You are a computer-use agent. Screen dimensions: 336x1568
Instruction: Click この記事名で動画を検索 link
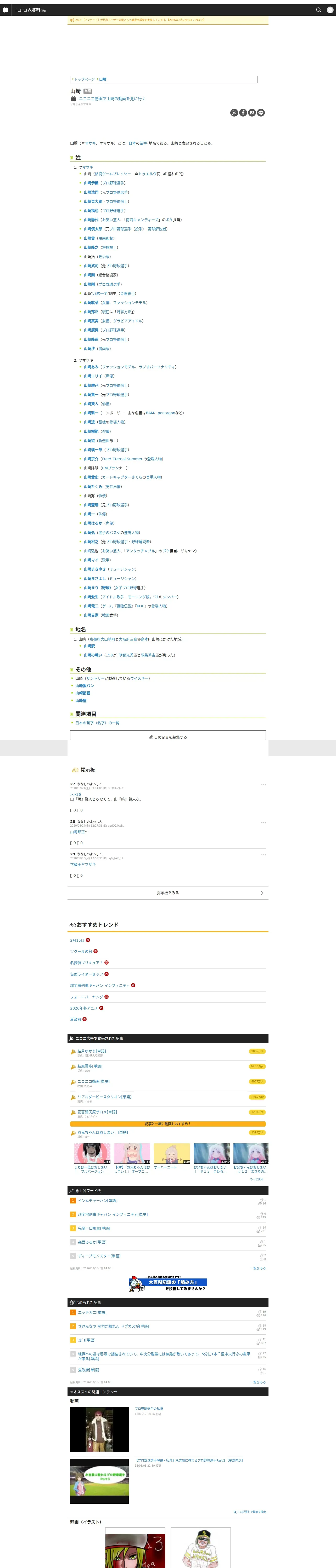(x=250, y=1512)
